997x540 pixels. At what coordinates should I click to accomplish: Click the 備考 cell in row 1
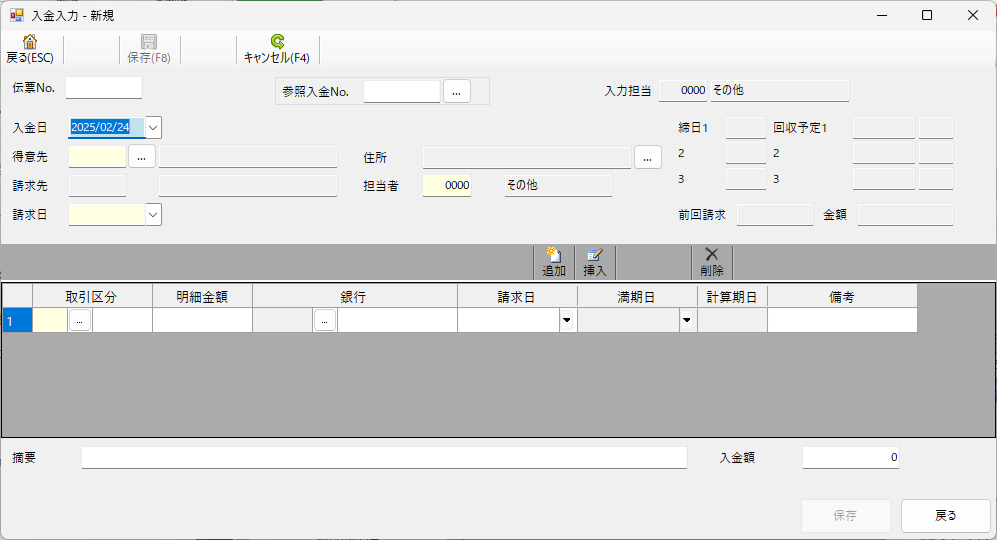(842, 321)
